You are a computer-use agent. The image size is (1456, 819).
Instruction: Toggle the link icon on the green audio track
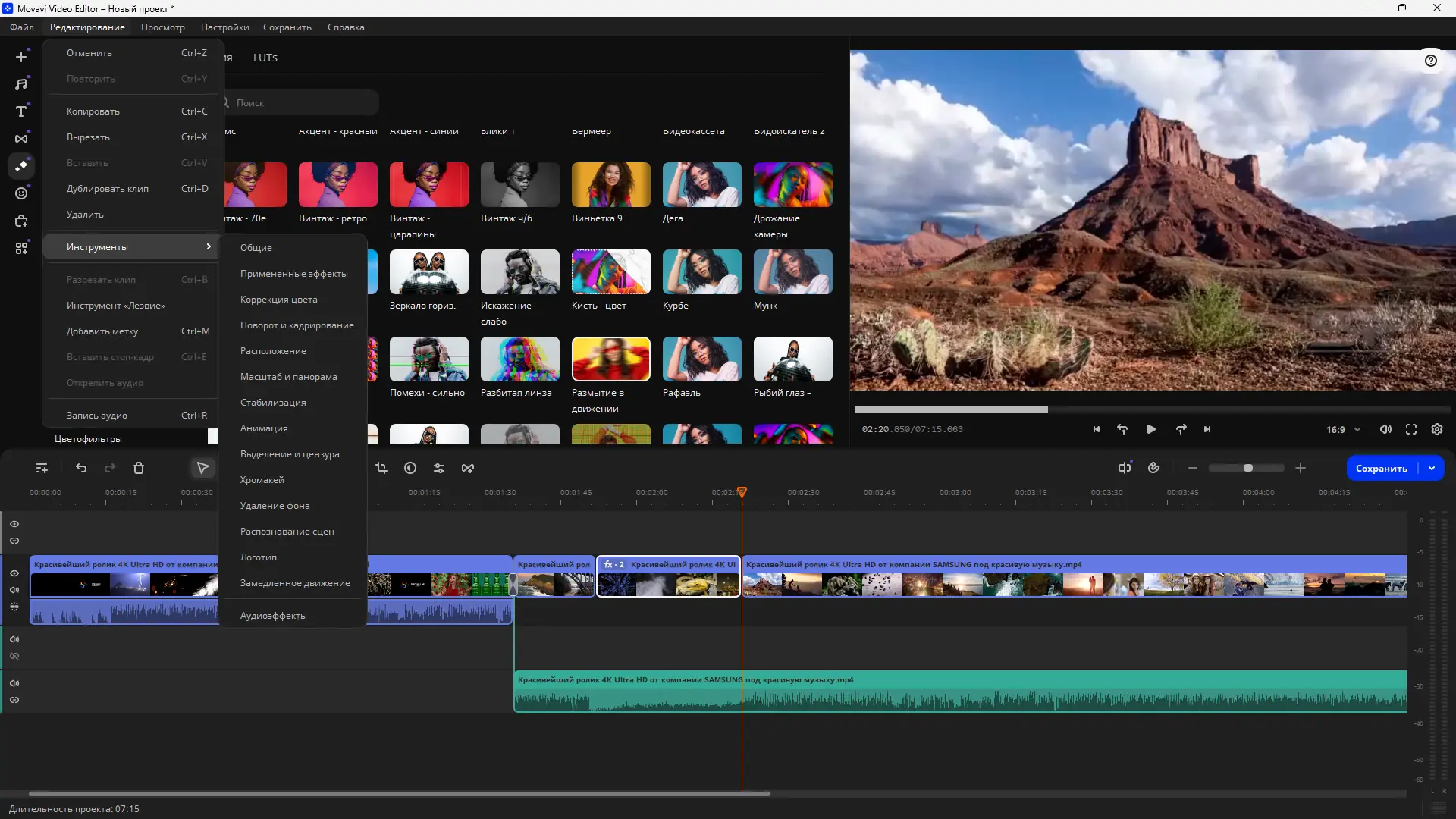[14, 700]
